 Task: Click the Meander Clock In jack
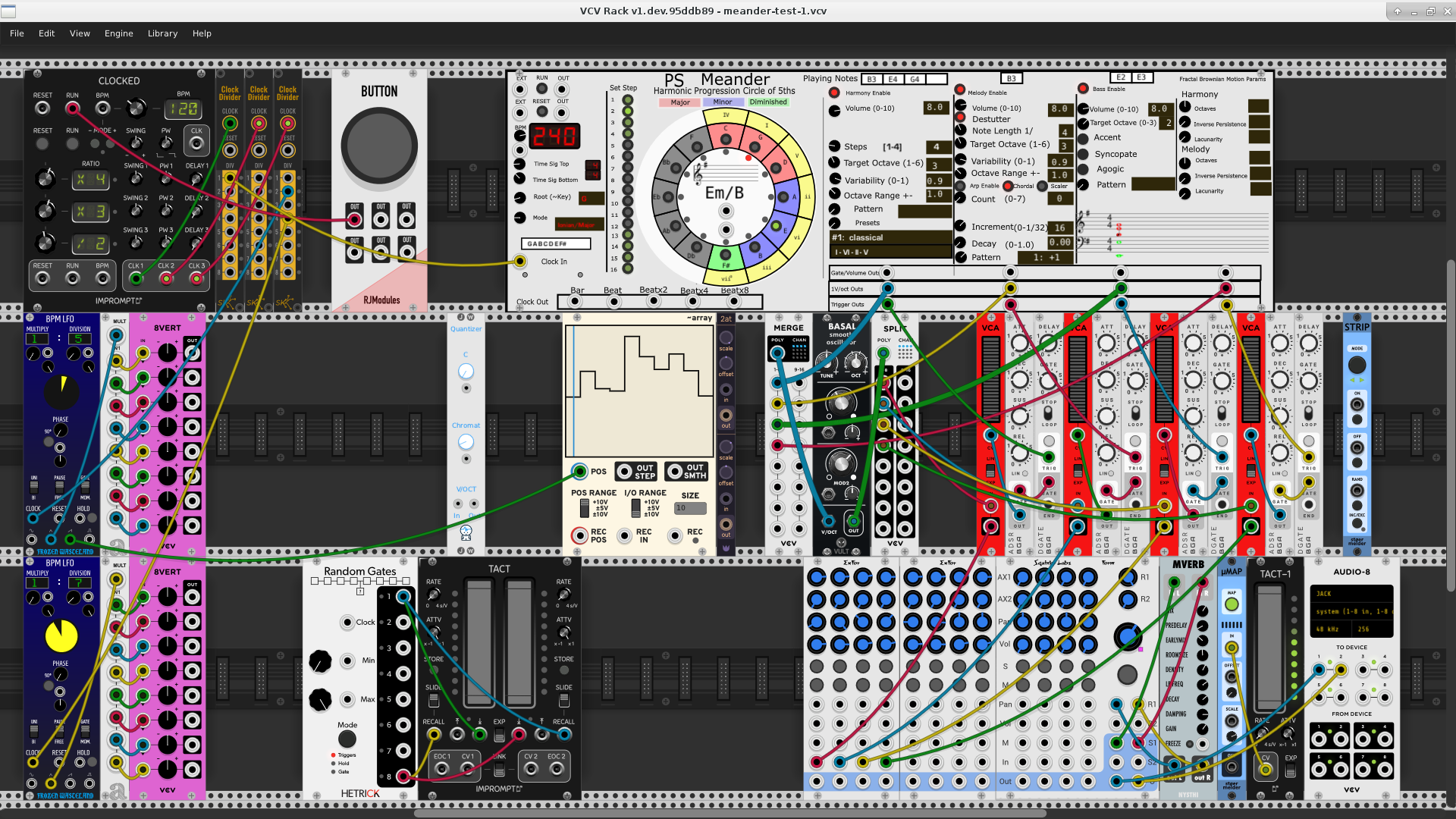(519, 262)
